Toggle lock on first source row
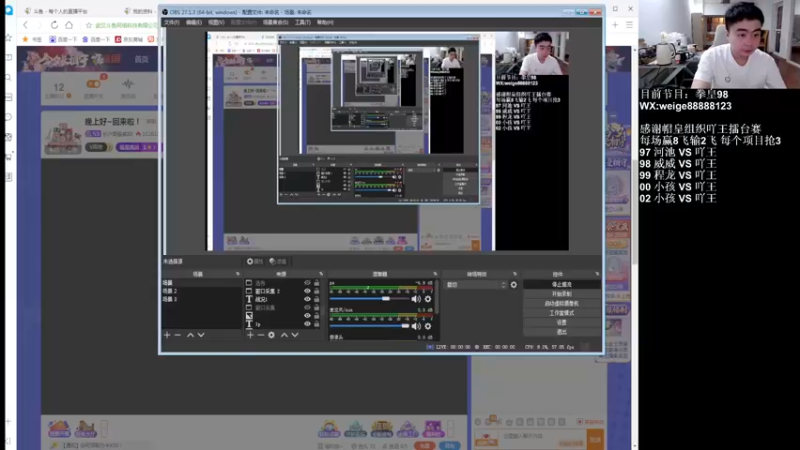 coord(316,283)
